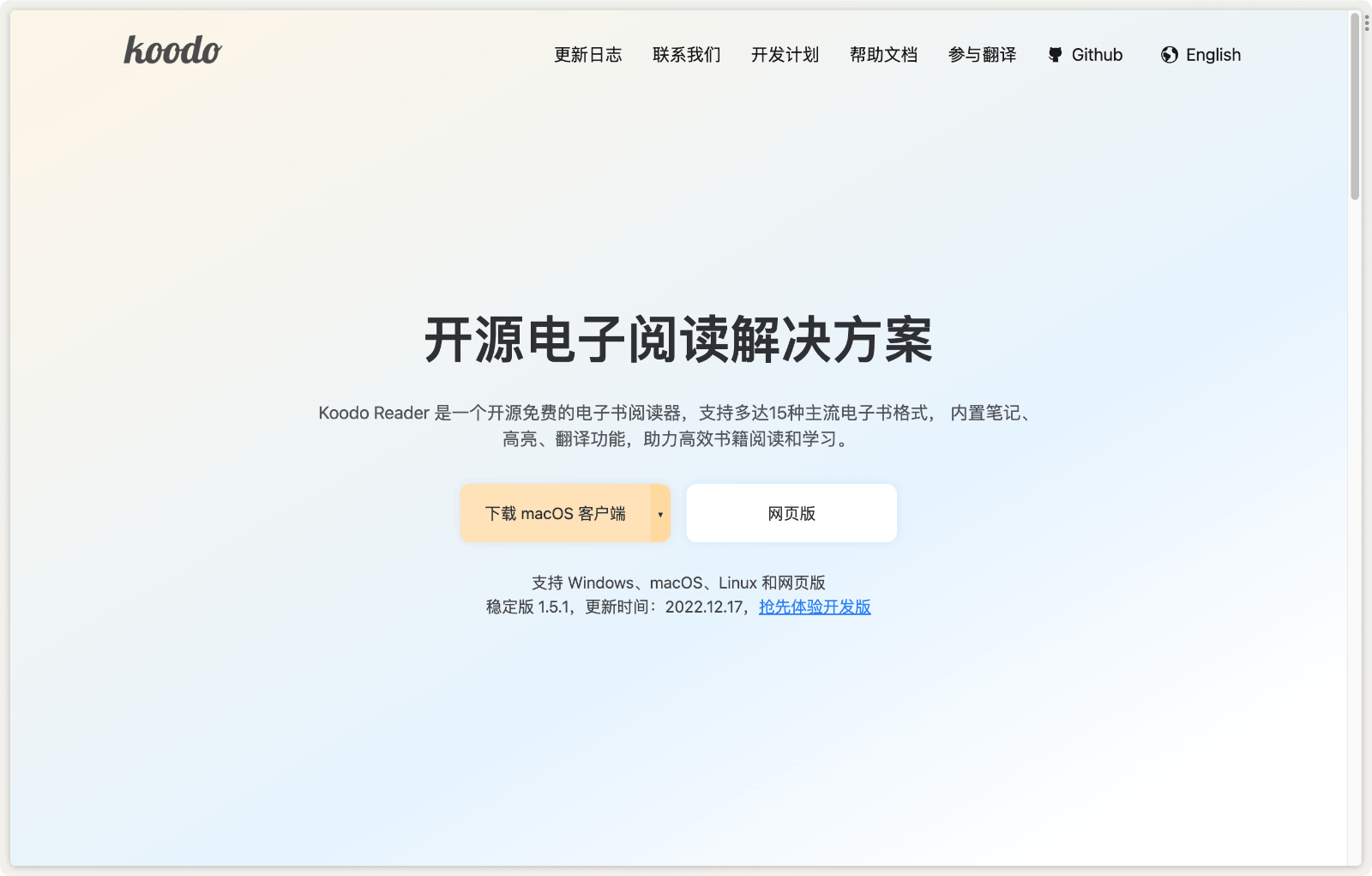Screen dimensions: 1372x876
Task: Open the 参与翻译 translation page
Action: pos(981,55)
